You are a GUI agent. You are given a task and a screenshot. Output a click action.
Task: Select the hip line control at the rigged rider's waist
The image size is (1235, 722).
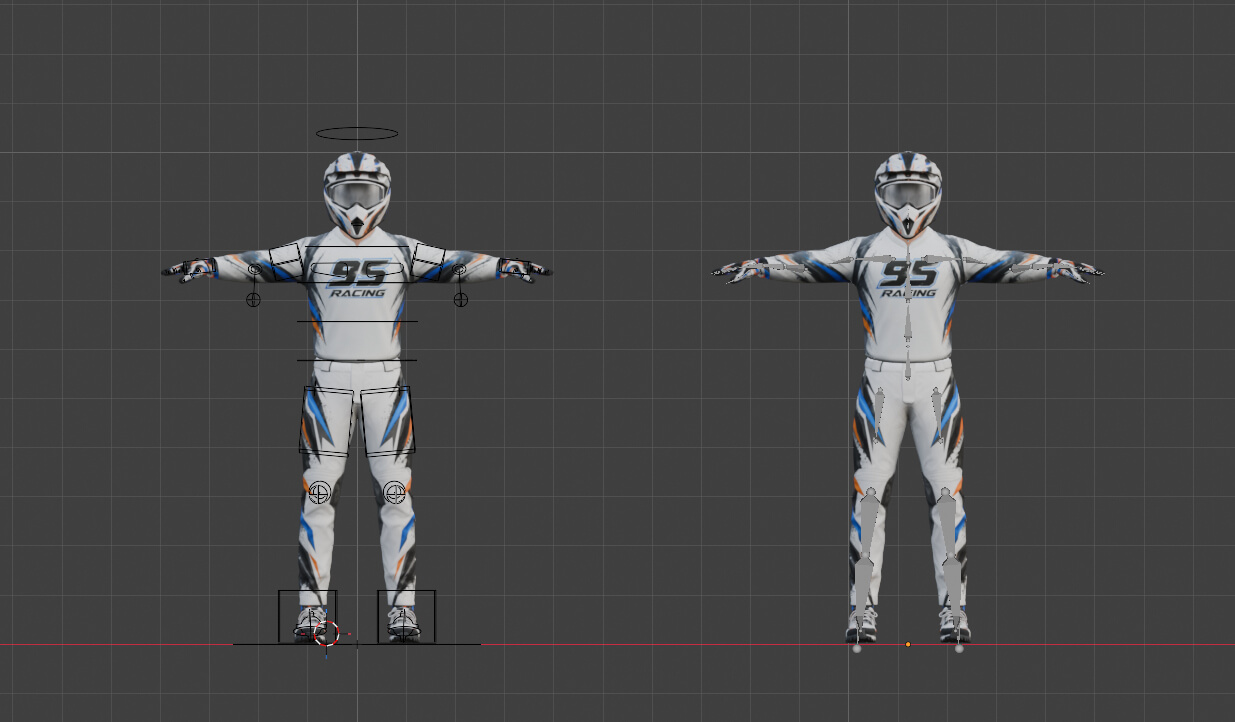(357, 360)
